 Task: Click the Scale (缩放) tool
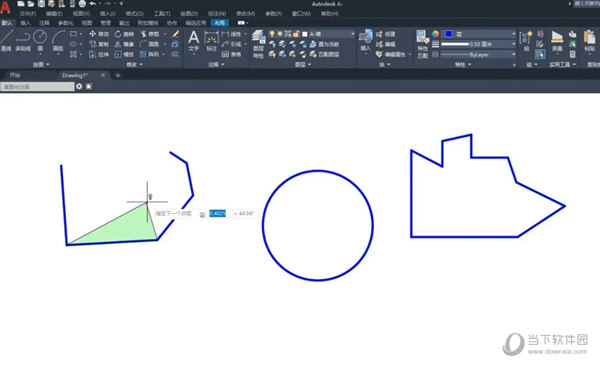click(x=124, y=55)
